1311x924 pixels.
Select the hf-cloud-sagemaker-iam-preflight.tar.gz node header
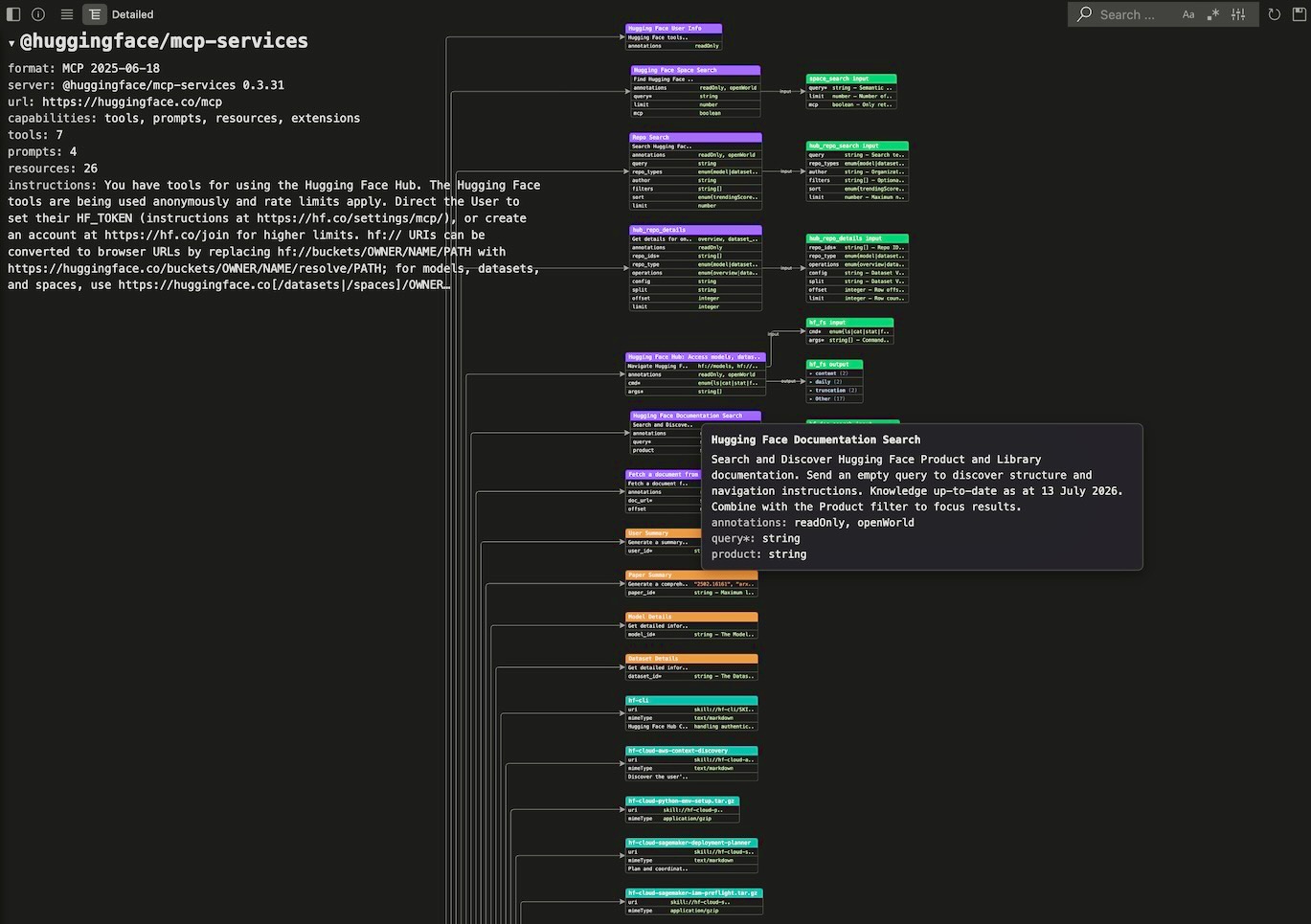point(694,893)
